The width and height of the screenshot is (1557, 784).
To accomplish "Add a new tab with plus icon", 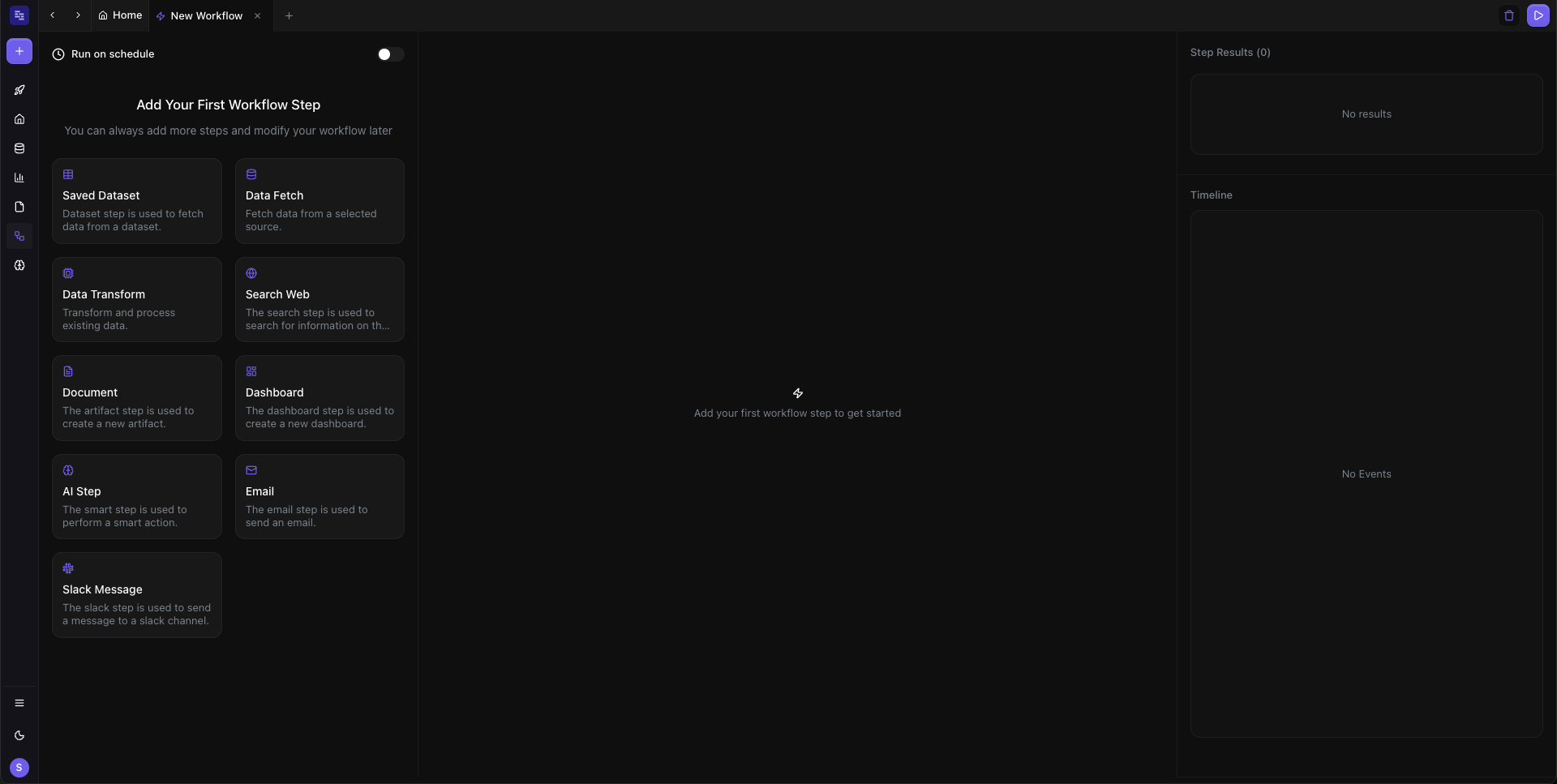I will click(289, 15).
